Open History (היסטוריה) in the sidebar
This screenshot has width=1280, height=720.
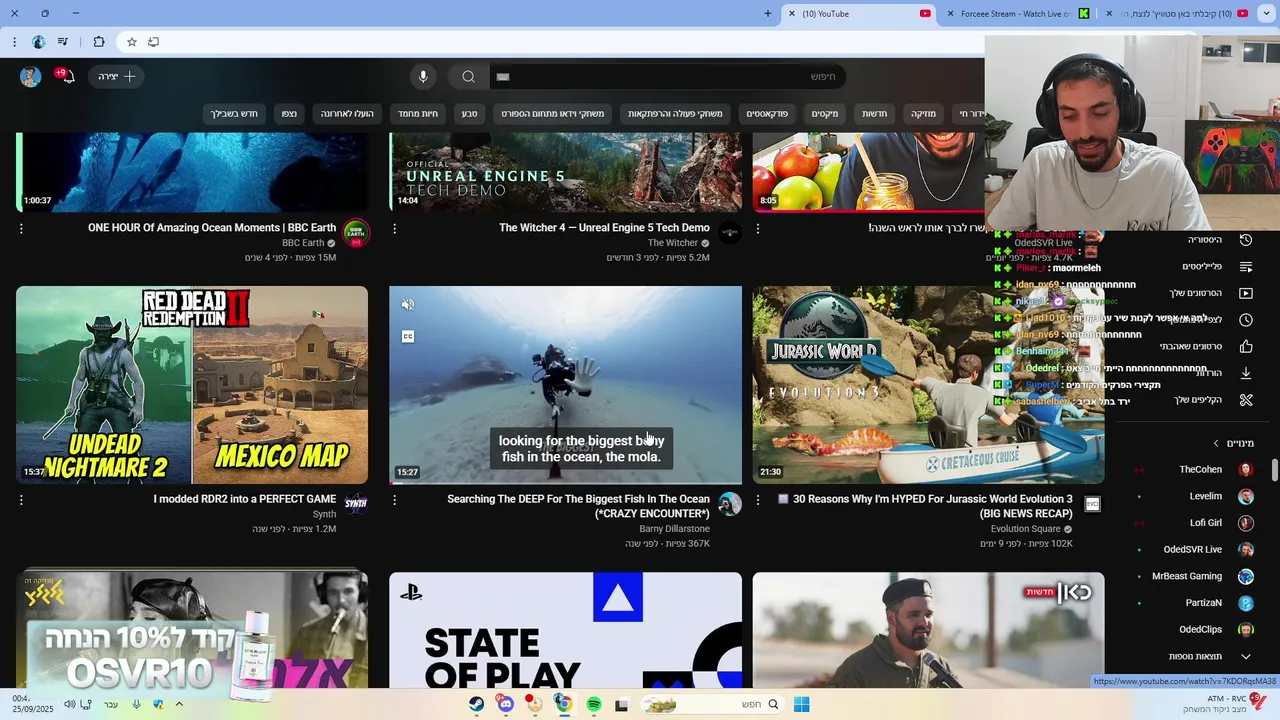tap(1219, 240)
